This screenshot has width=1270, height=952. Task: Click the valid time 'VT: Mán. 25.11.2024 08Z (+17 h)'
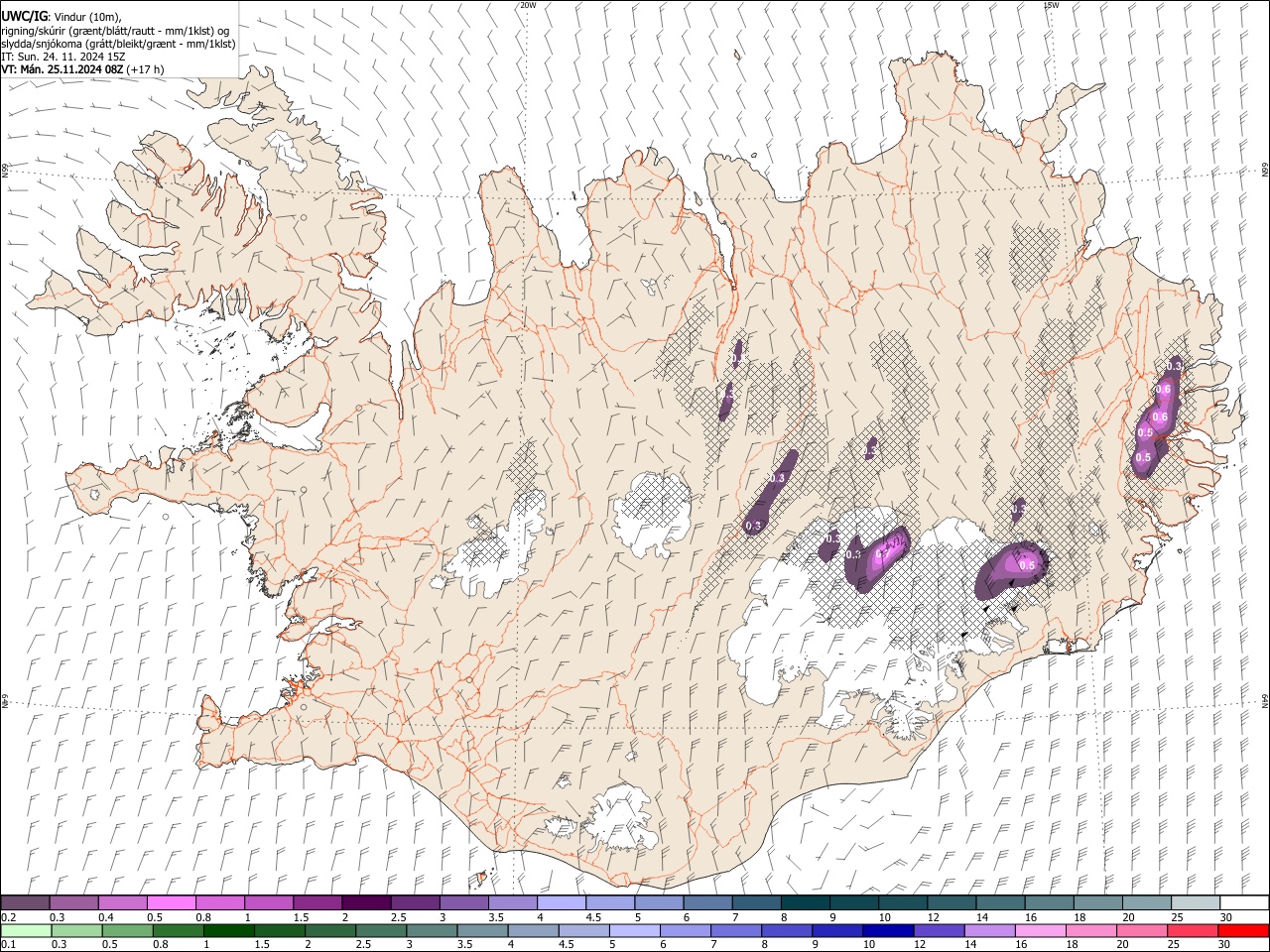coord(82,69)
